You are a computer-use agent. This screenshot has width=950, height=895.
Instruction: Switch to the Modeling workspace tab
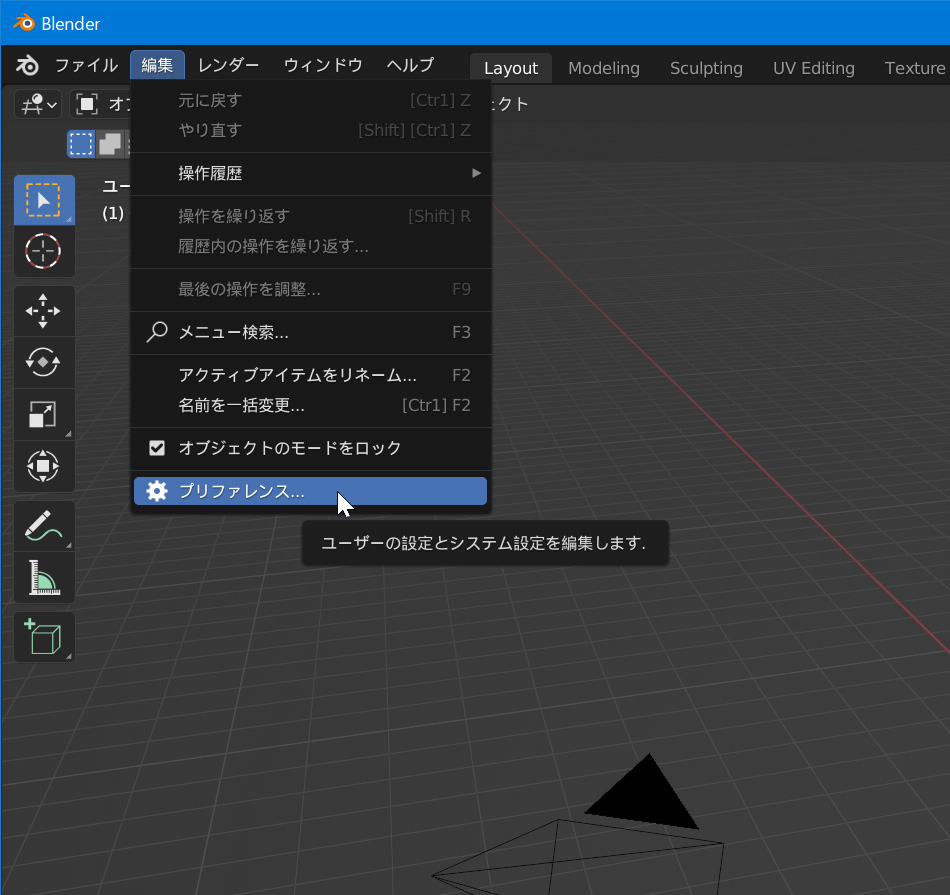[603, 68]
